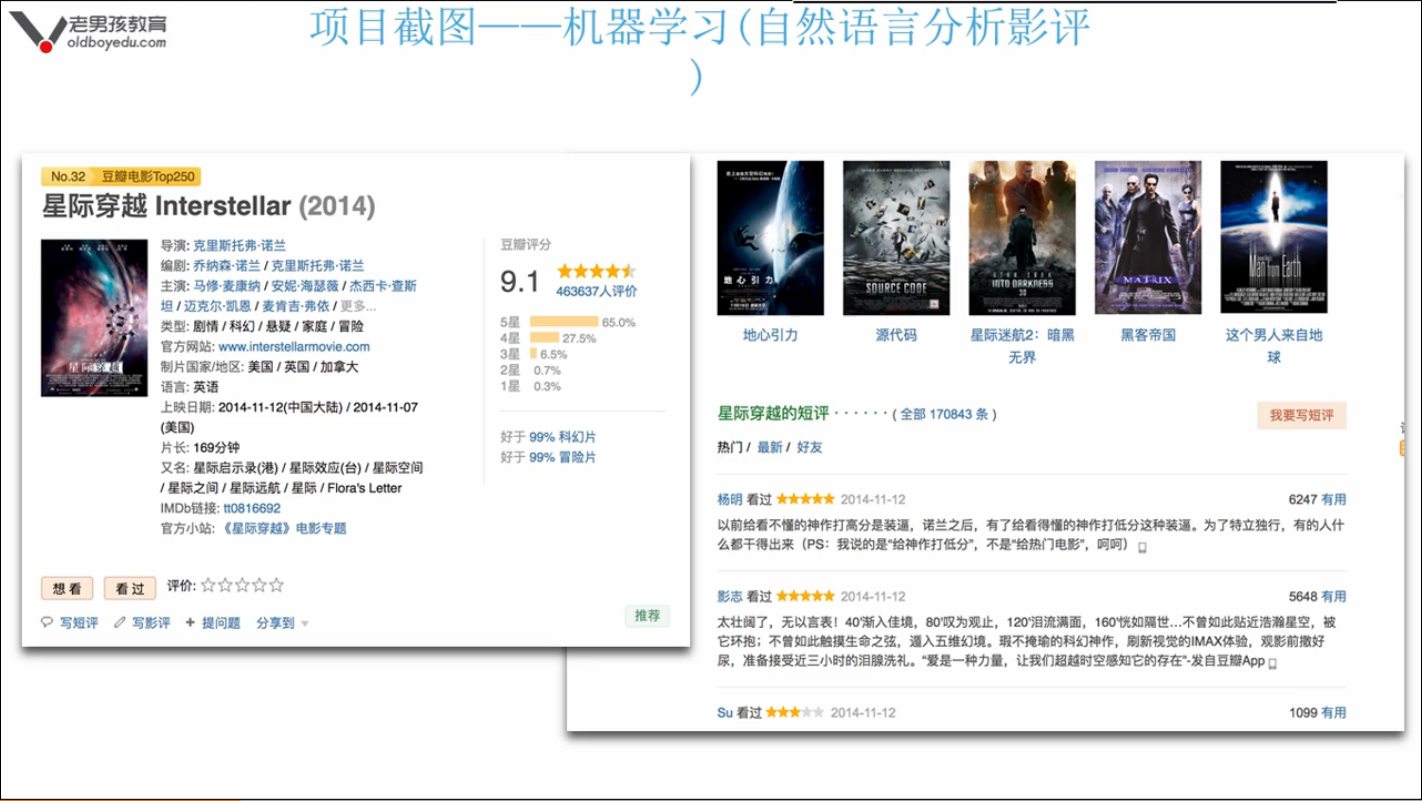
Task: Open IMDb link tt0816692
Action: point(252,508)
